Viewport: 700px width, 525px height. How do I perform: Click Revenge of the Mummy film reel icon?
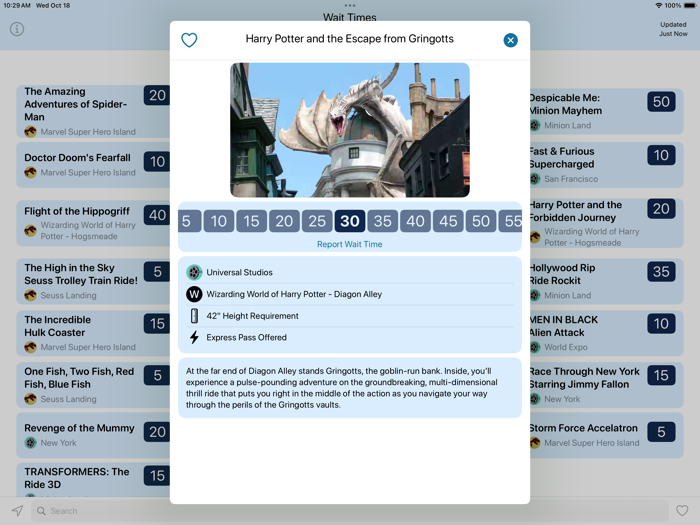pos(30,443)
